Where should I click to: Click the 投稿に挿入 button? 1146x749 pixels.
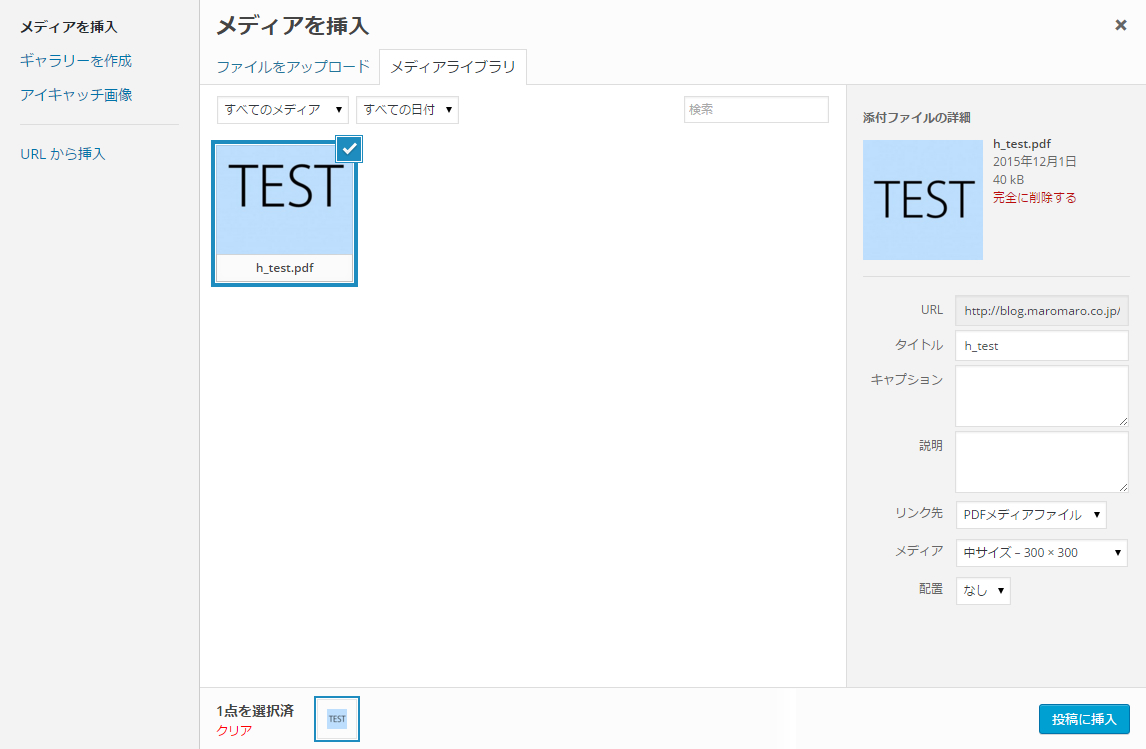click(x=1084, y=719)
